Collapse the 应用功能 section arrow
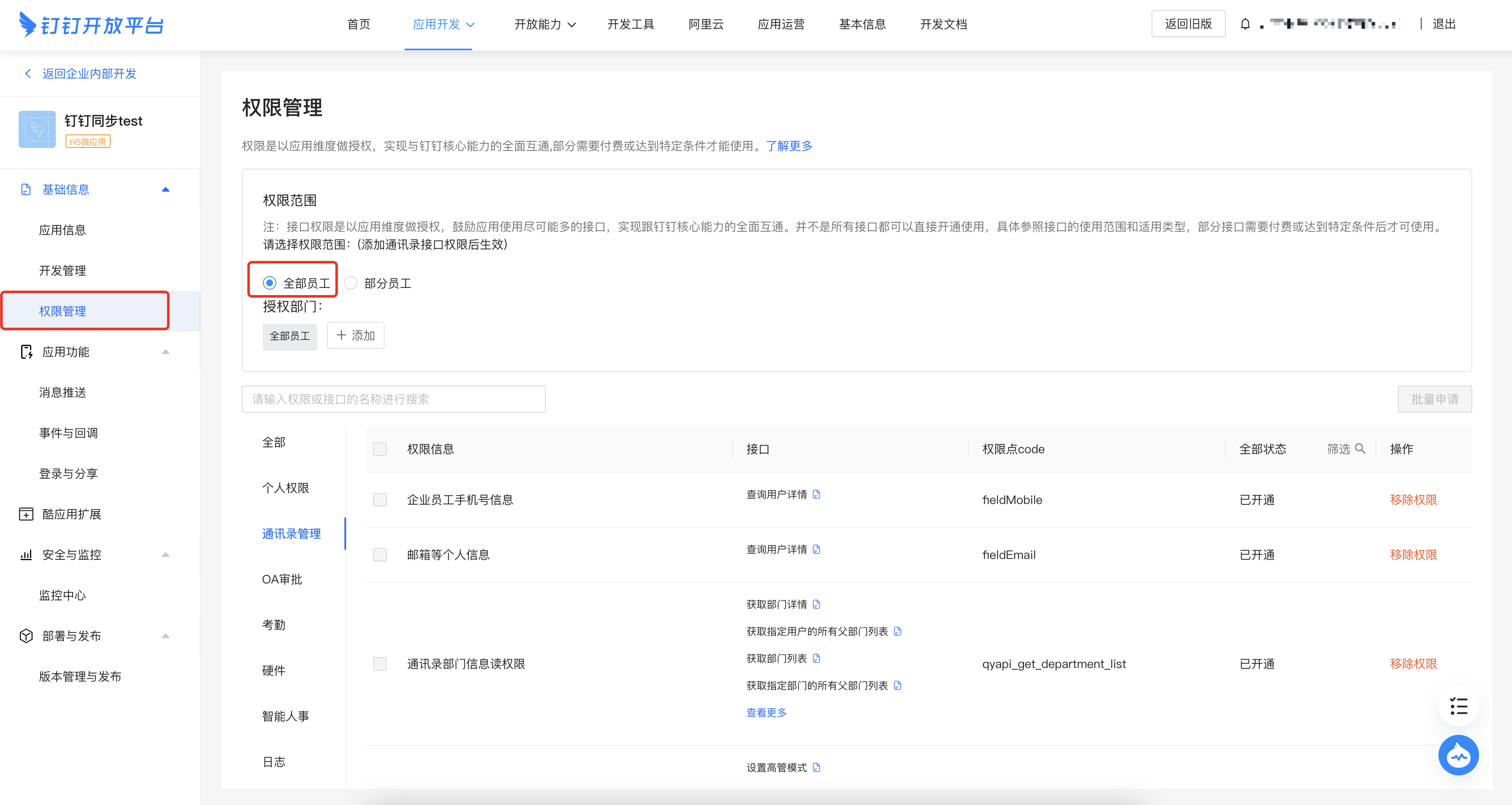 (166, 352)
